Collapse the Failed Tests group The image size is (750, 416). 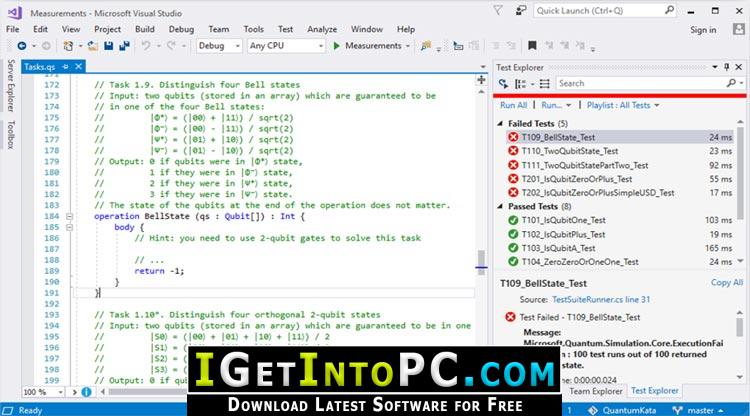pos(500,124)
